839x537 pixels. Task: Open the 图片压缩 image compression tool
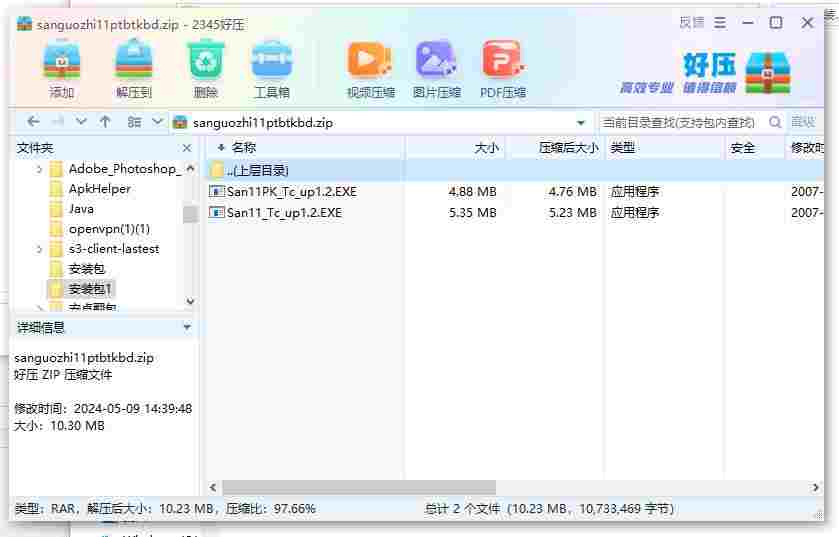[x=436, y=70]
